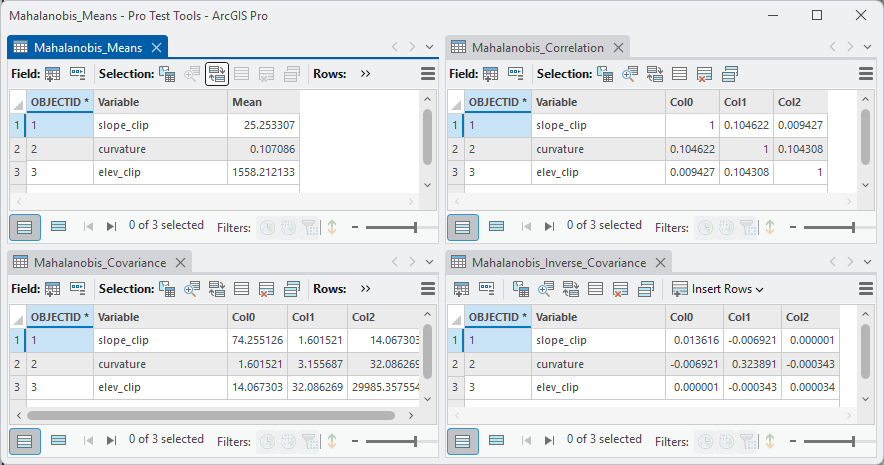Open hamburger menu of Mahalanobis_Means table

pyautogui.click(x=428, y=74)
